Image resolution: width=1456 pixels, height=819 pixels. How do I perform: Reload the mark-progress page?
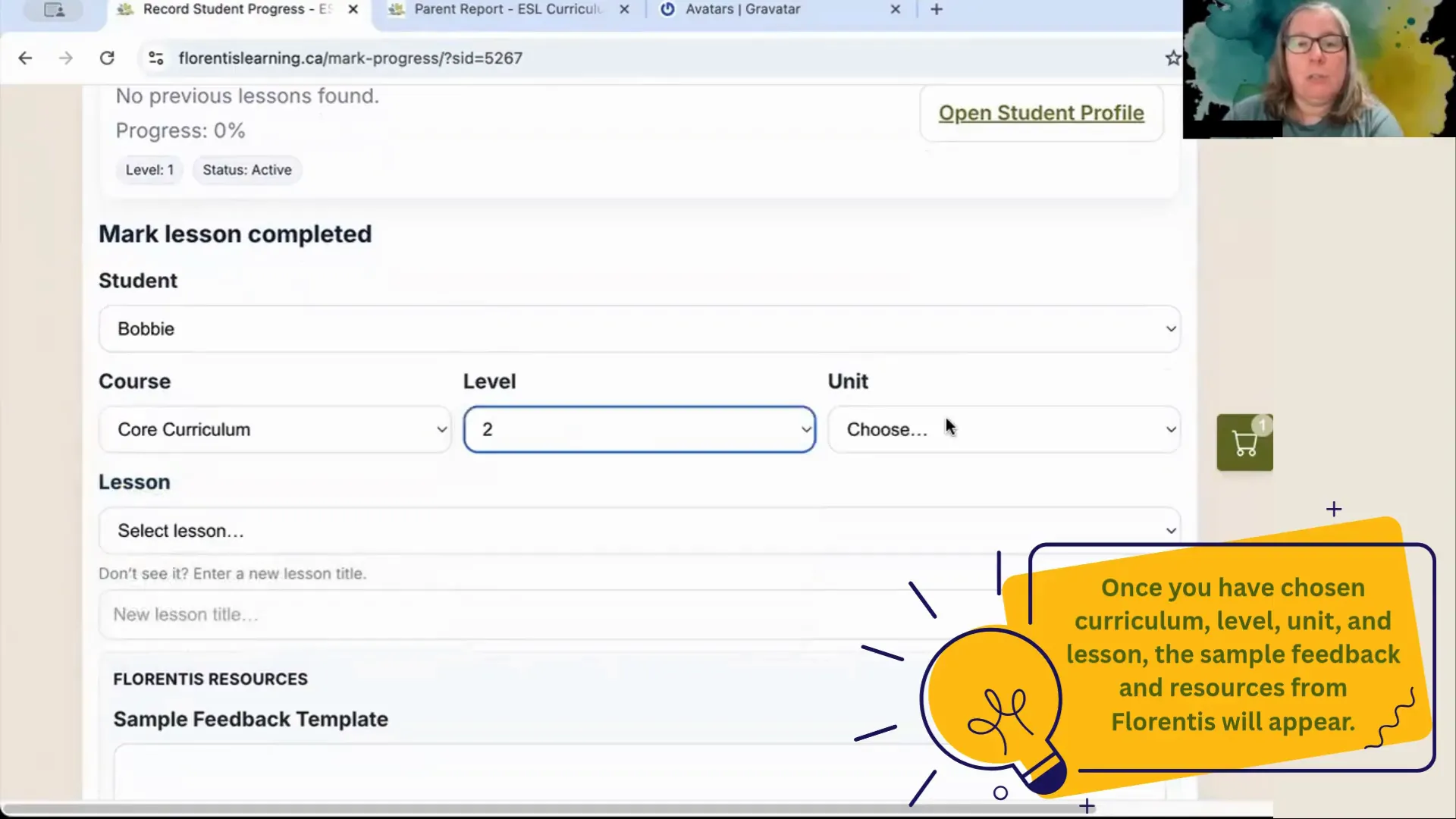click(107, 58)
